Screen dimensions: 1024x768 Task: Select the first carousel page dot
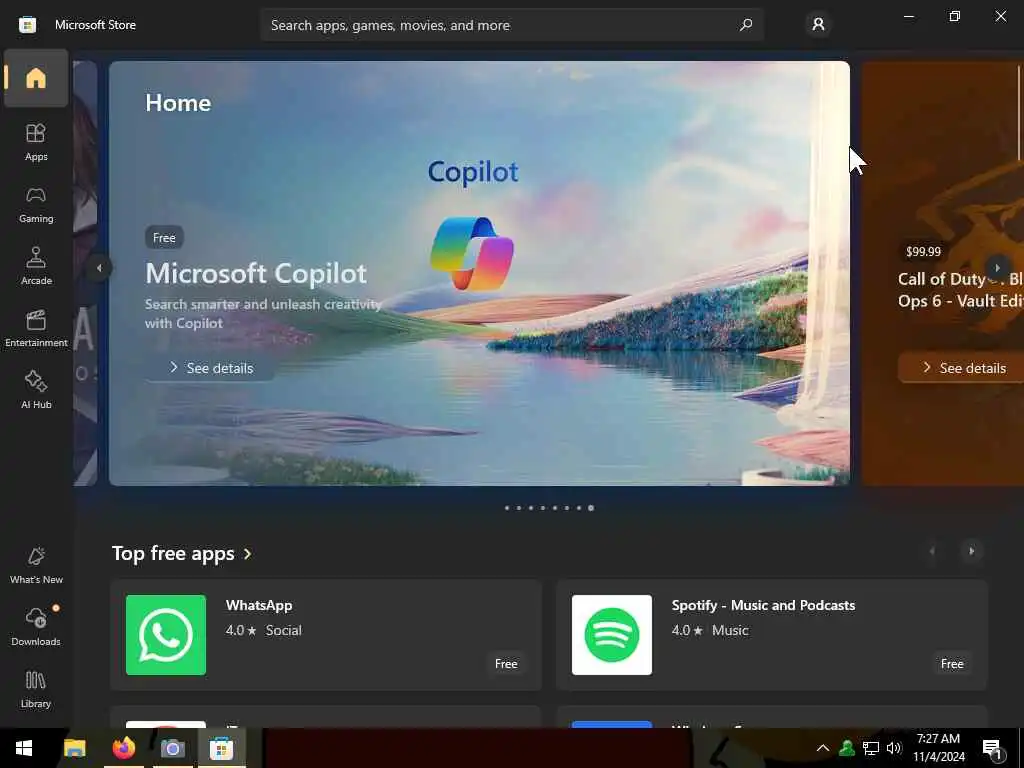point(507,508)
